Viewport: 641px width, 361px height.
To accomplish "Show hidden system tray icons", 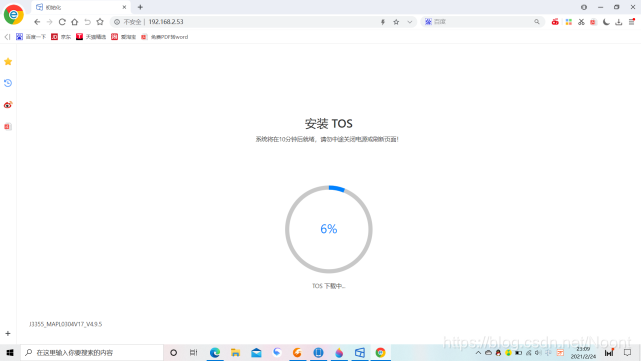I will pos(478,352).
